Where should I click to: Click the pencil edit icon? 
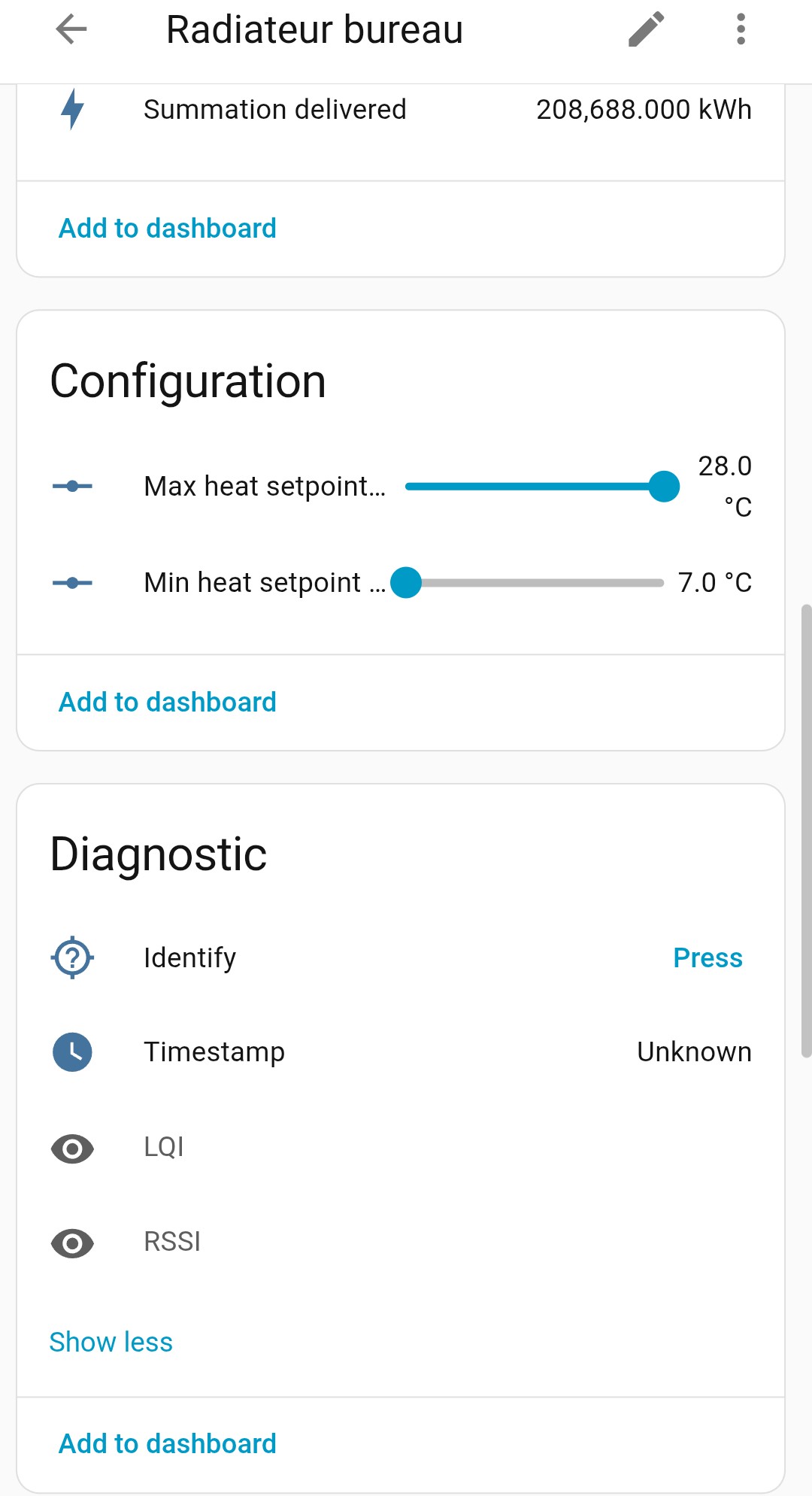click(x=647, y=30)
